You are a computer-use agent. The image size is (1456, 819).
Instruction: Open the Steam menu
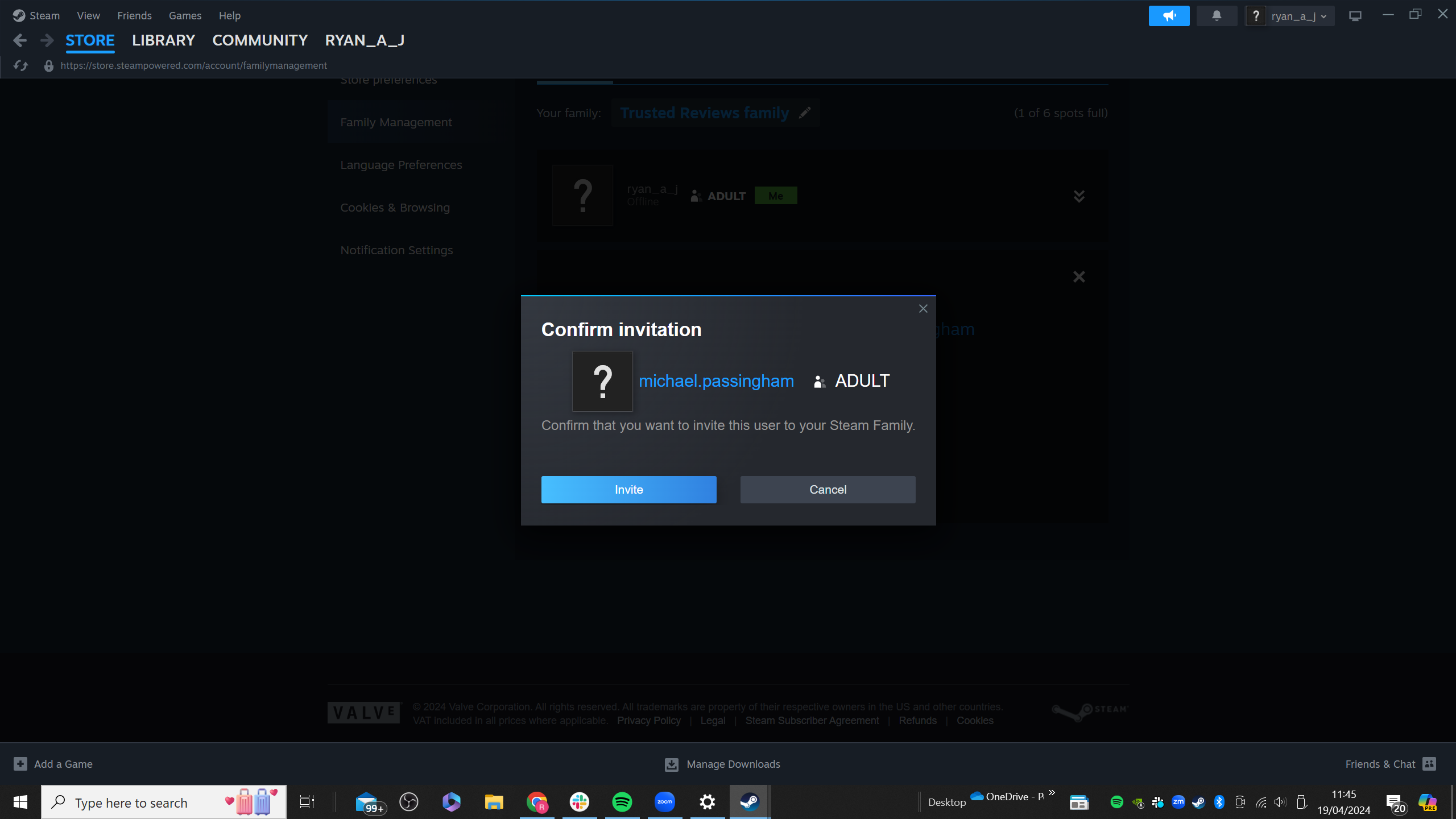[36, 15]
